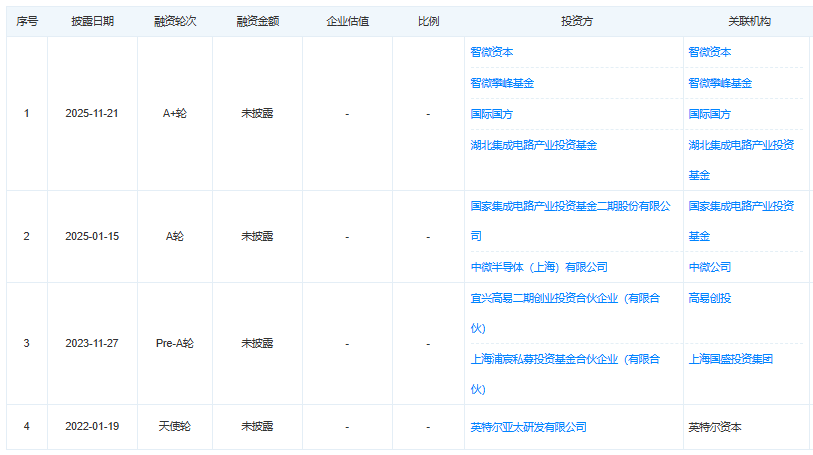Select the 融资金额 column header
Viewport: 813px width, 455px height.
pos(258,21)
